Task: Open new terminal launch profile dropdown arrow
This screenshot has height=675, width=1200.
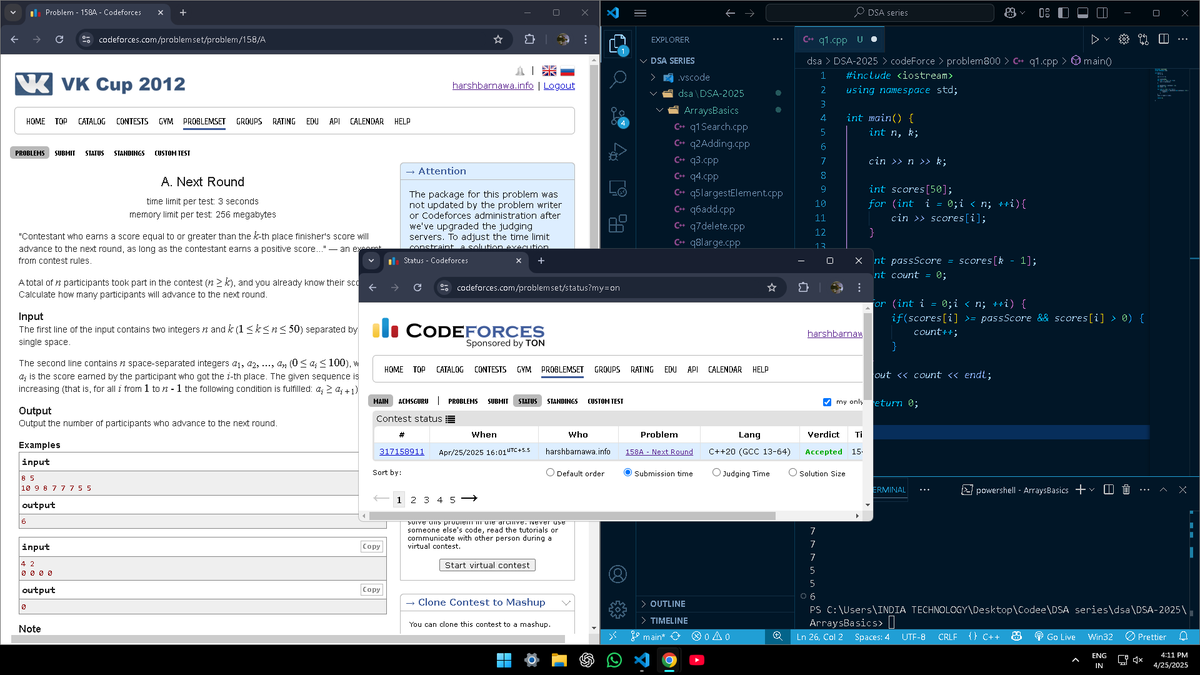Action: (1092, 490)
